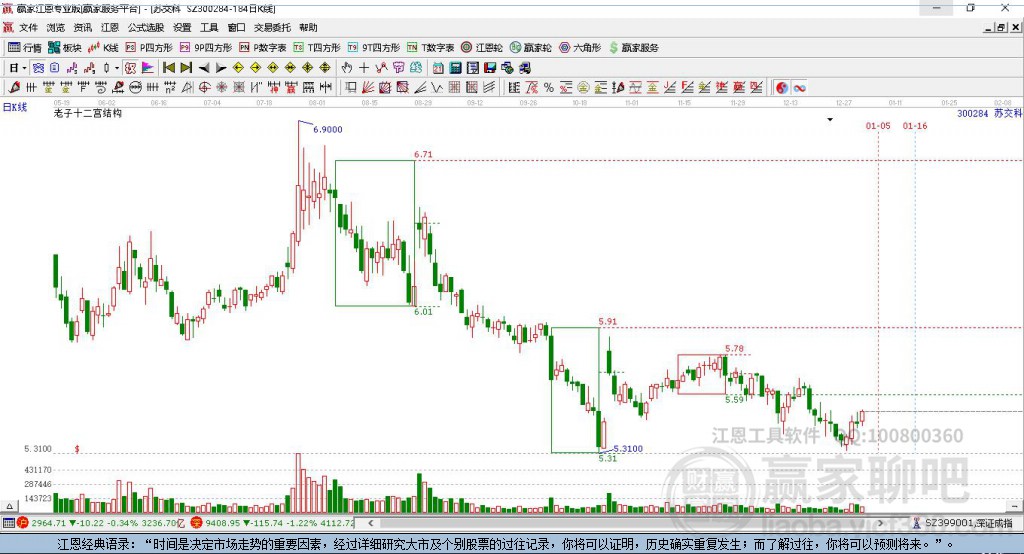This screenshot has width=1024, height=554.
Task: Open the 交易委托 menu
Action: [272, 27]
